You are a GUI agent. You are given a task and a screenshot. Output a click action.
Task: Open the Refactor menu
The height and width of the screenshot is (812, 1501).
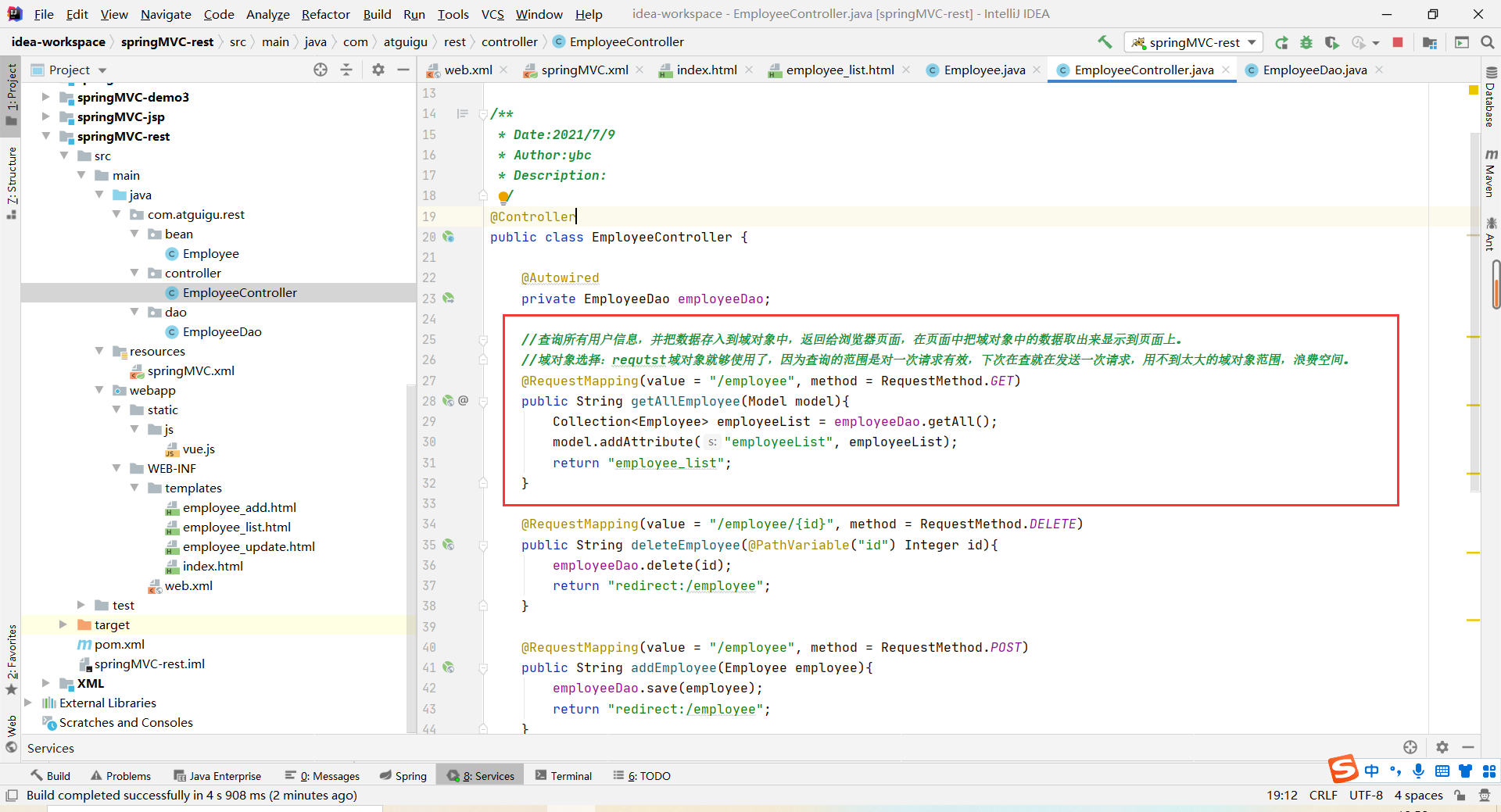[x=325, y=14]
